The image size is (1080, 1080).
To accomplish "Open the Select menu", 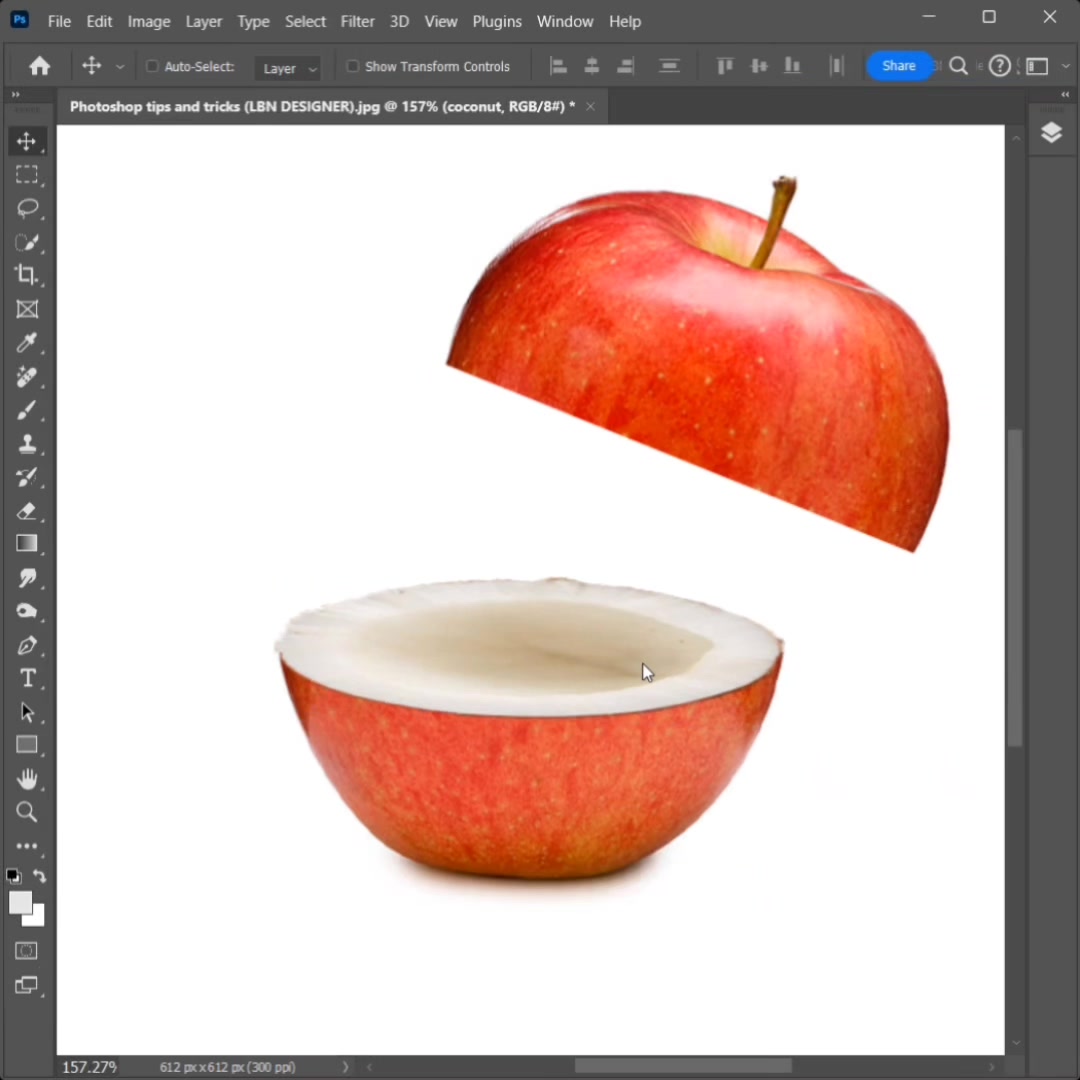I will coord(305,21).
